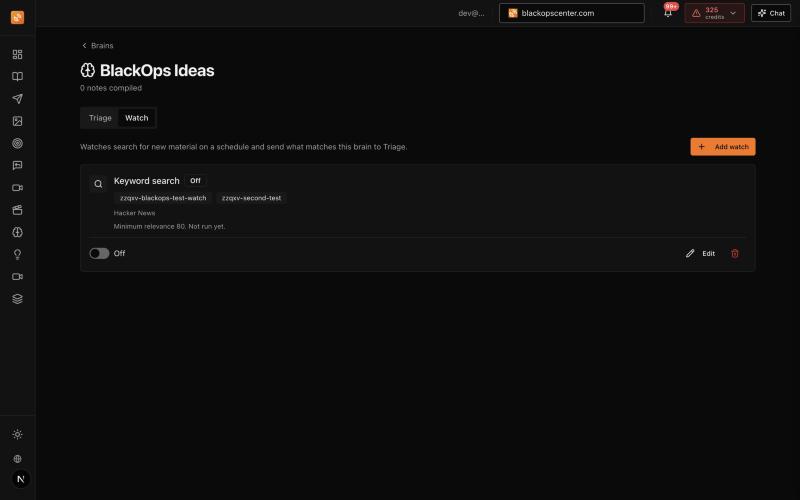Click the Hacker News source label
The width and height of the screenshot is (800, 500).
(134, 213)
